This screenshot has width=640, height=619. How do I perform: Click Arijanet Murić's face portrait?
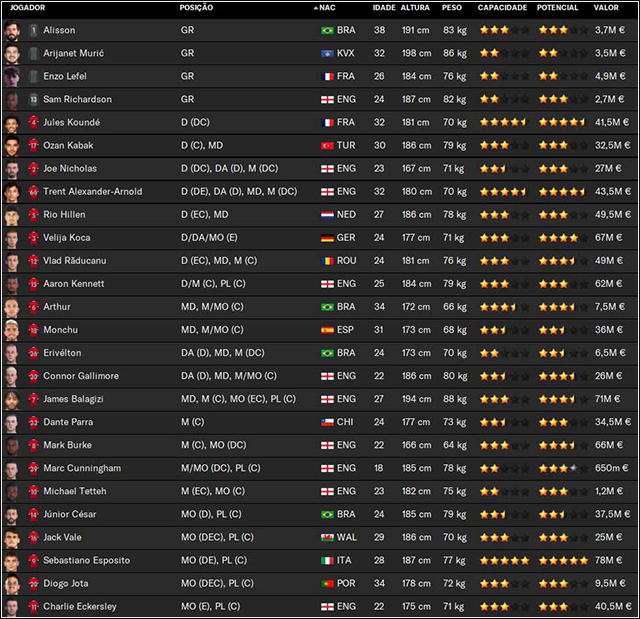click(x=12, y=54)
